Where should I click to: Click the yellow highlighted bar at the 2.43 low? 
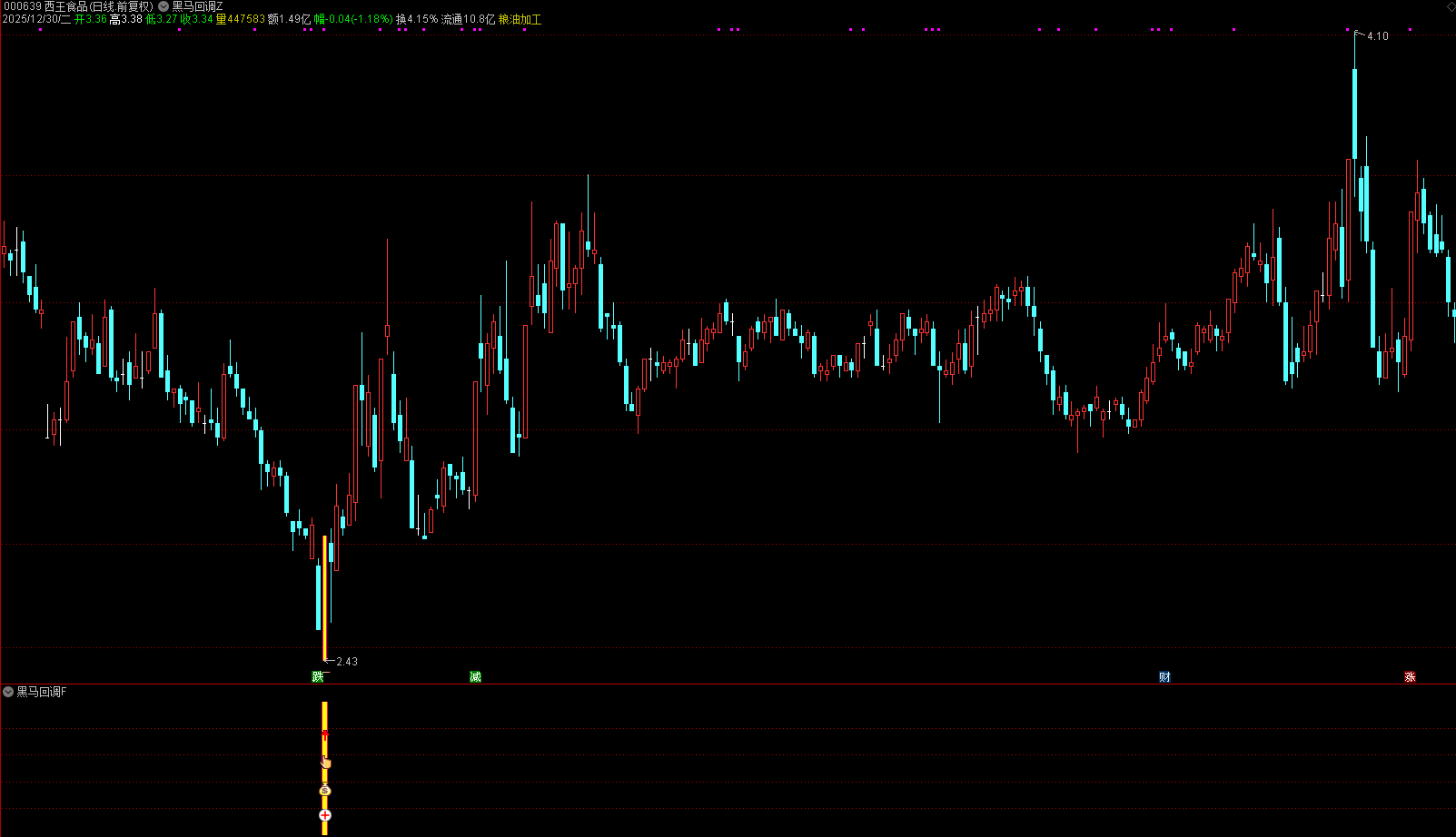pos(325,598)
